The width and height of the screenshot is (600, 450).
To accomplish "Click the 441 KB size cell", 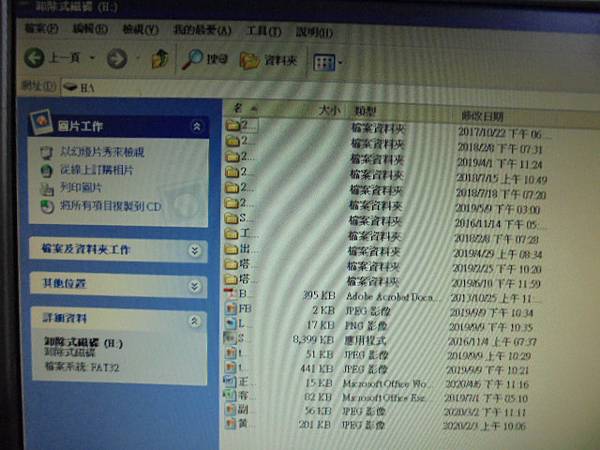I will coord(316,369).
